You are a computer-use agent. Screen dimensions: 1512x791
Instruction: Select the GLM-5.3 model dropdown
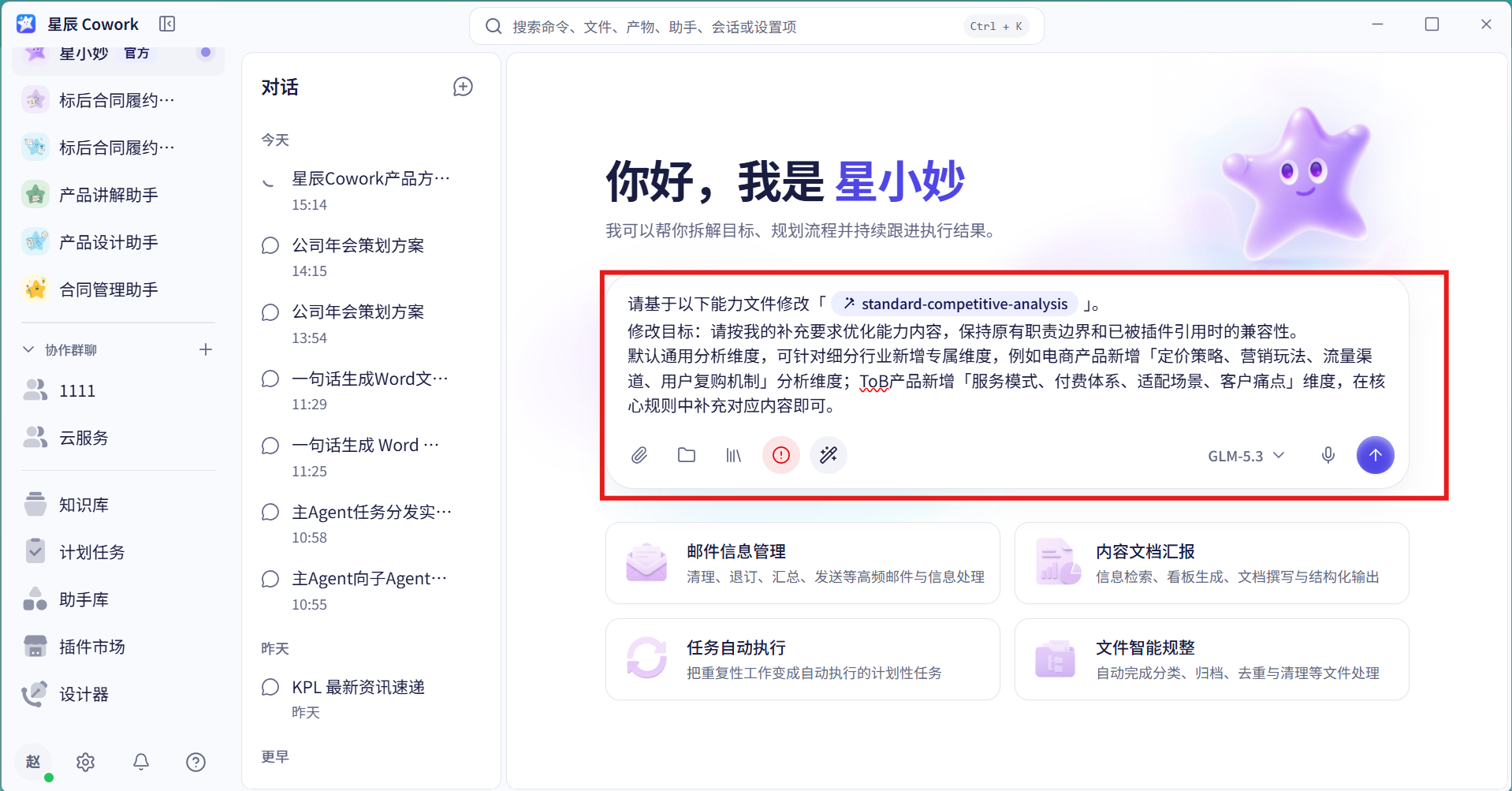(x=1246, y=456)
